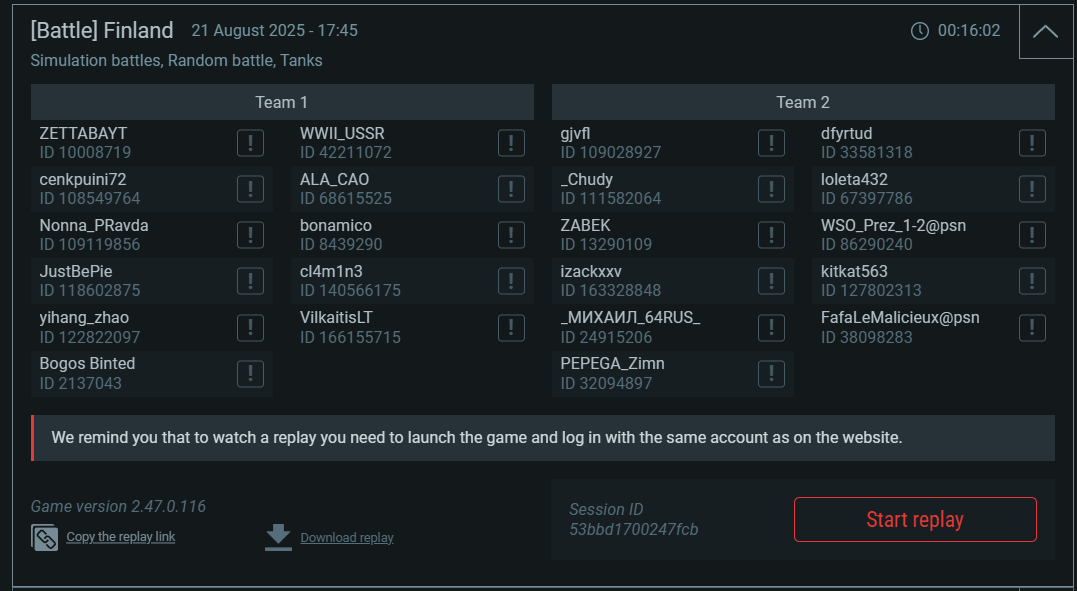Report FafaLeMalicieux@psn via exclamation icon
1077x591 pixels.
(x=1032, y=328)
